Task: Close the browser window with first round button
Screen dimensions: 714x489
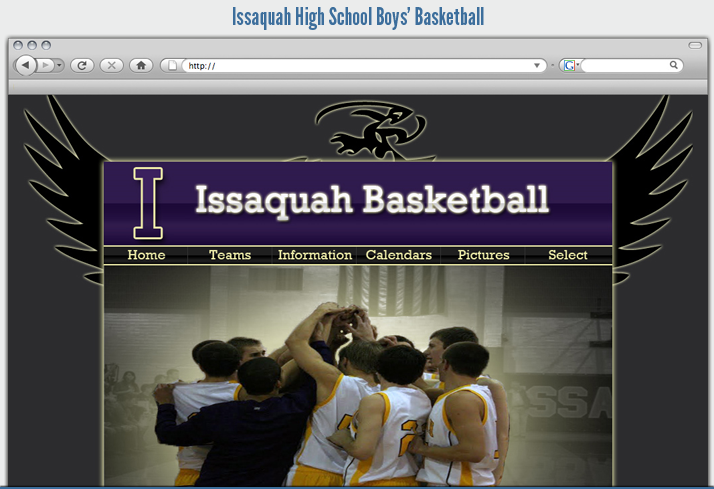Action: 18,45
